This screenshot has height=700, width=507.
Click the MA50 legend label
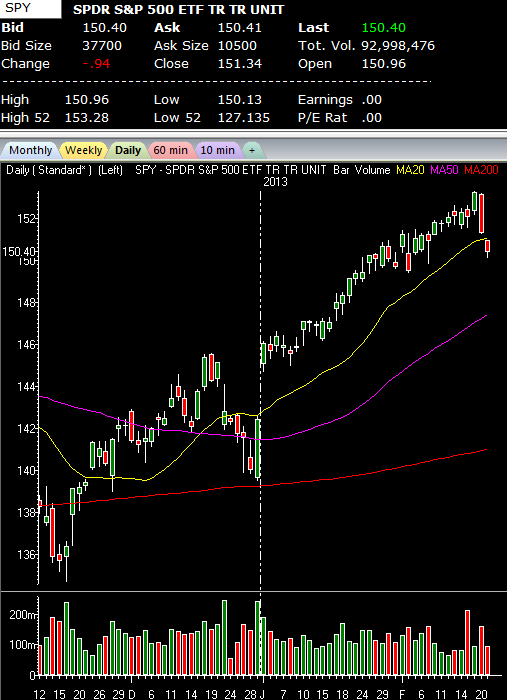(x=444, y=170)
